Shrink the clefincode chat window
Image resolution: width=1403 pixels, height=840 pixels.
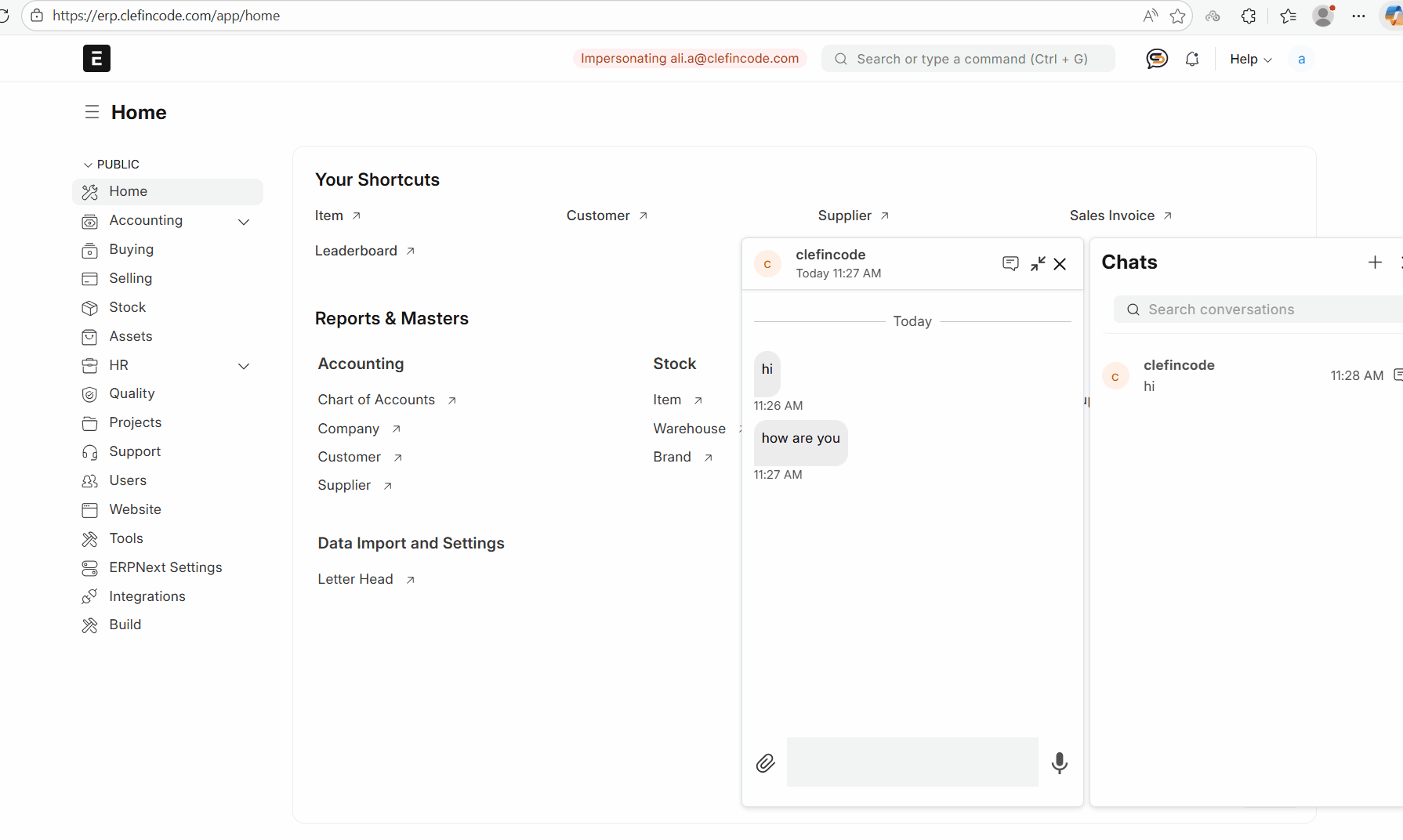(1037, 263)
